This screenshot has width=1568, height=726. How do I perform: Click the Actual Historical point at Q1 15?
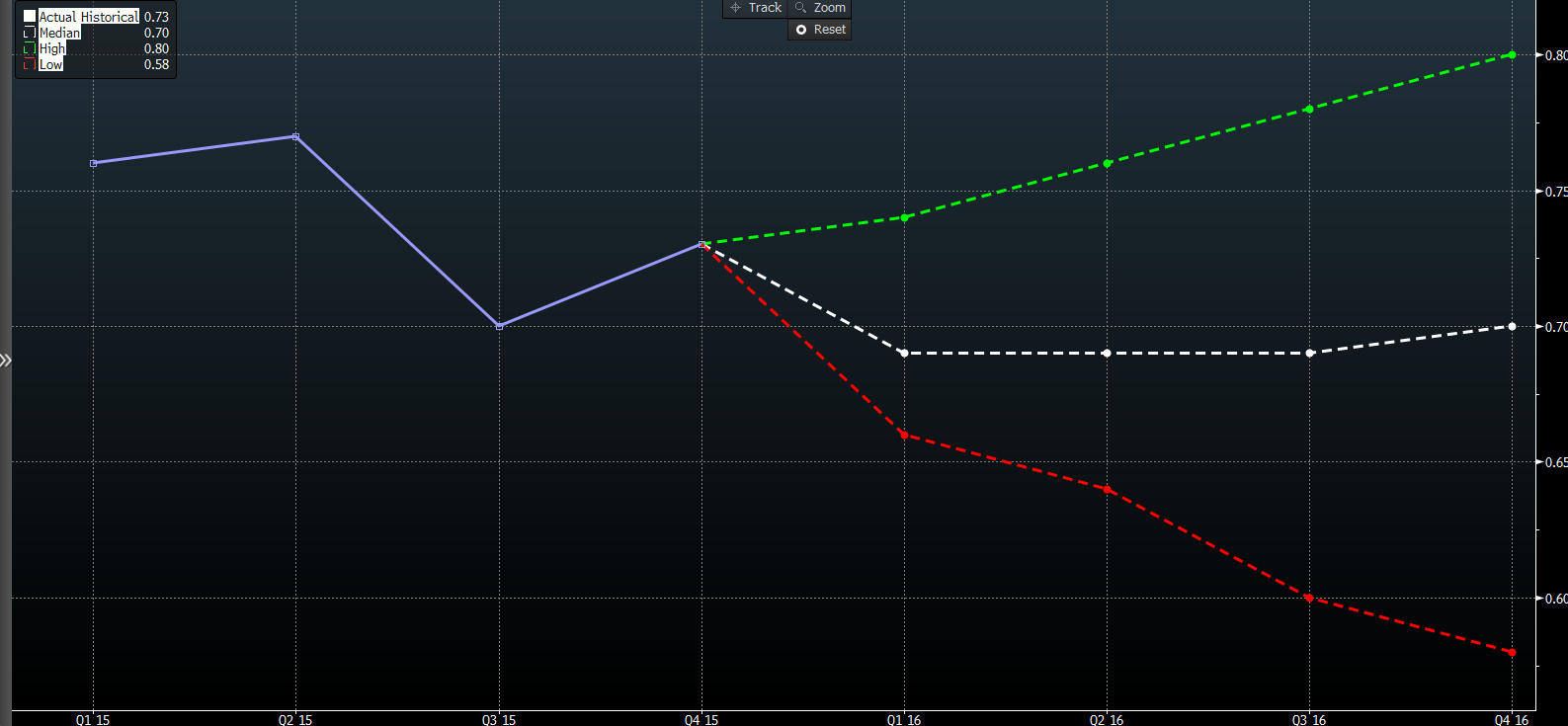pyautogui.click(x=94, y=163)
